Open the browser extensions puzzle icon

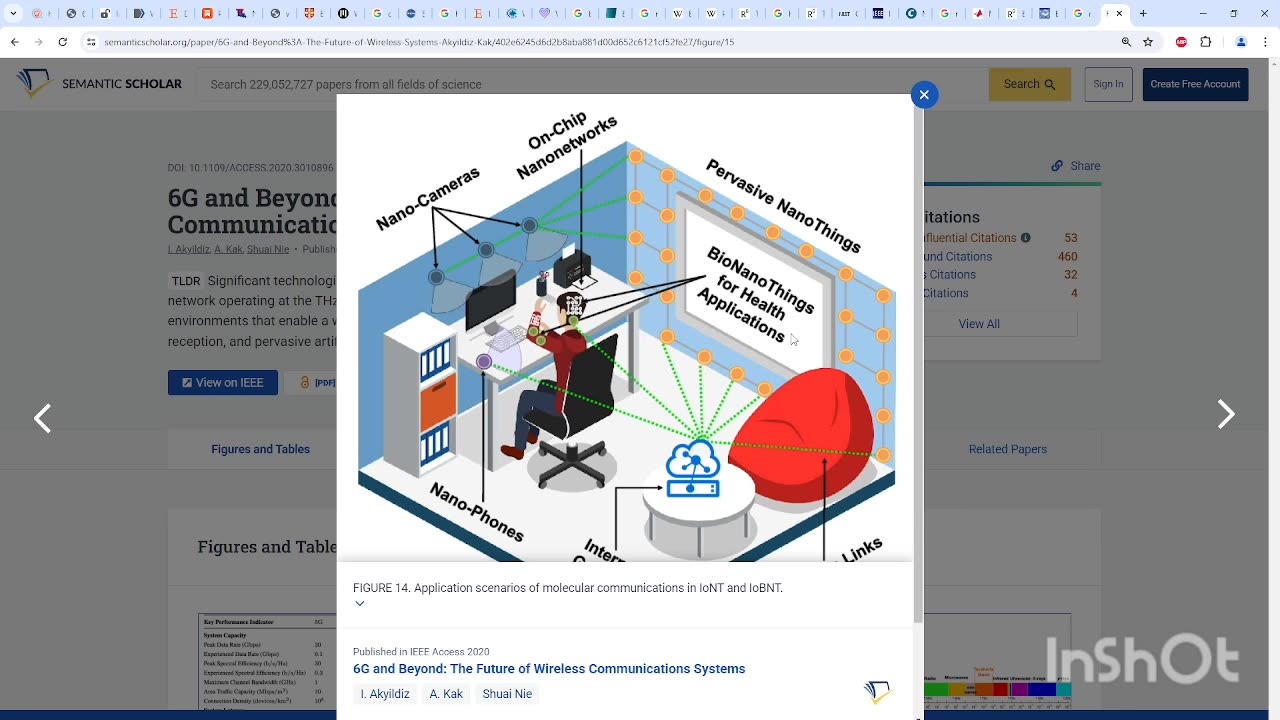point(1206,42)
